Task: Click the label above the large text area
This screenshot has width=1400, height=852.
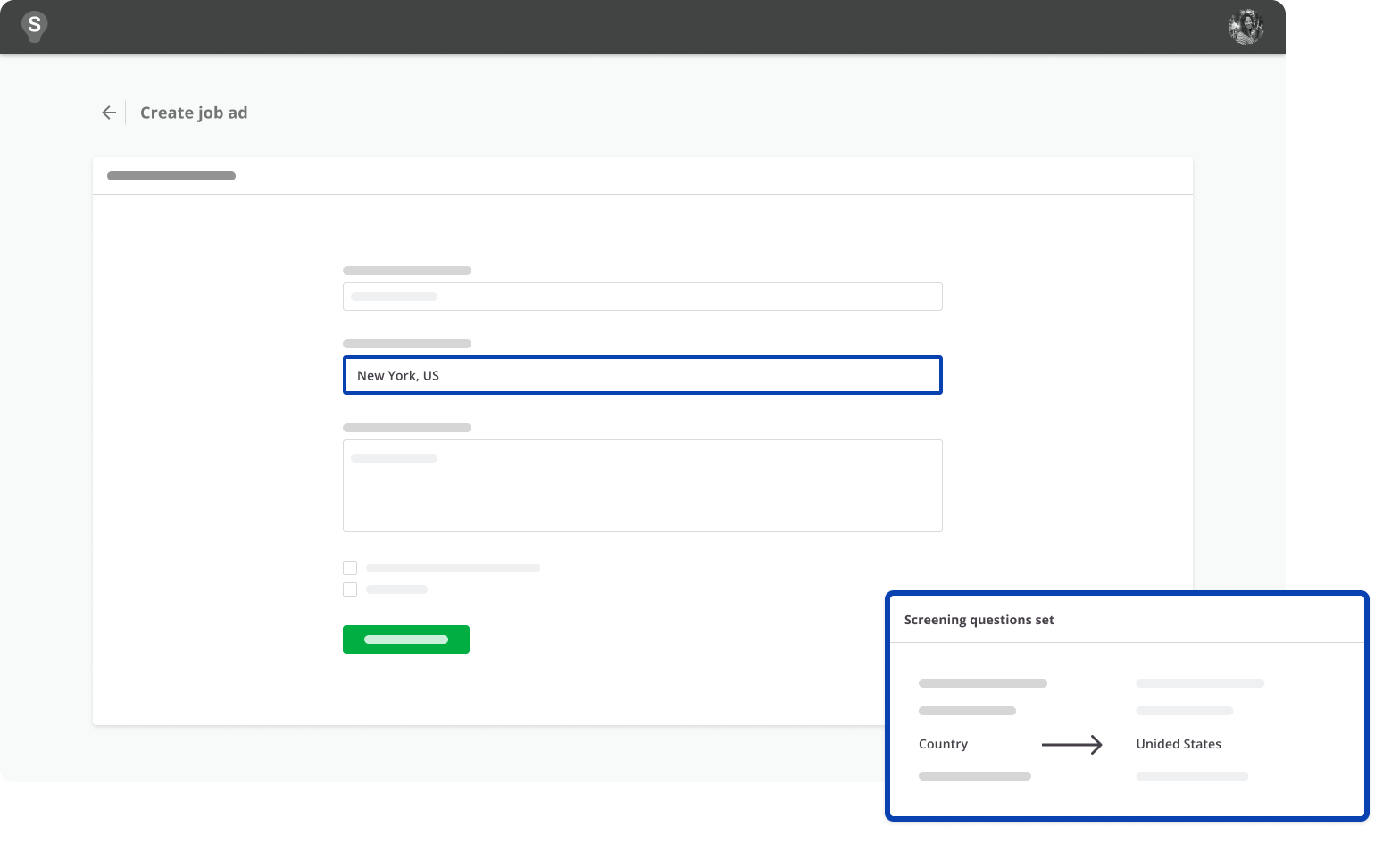Action: (x=407, y=428)
